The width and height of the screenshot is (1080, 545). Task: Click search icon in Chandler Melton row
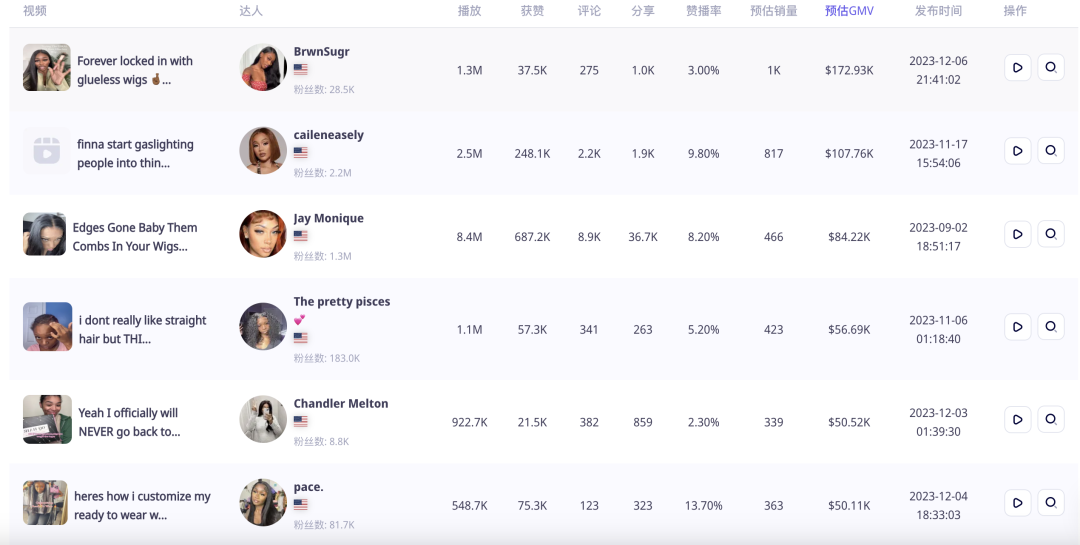click(1051, 420)
